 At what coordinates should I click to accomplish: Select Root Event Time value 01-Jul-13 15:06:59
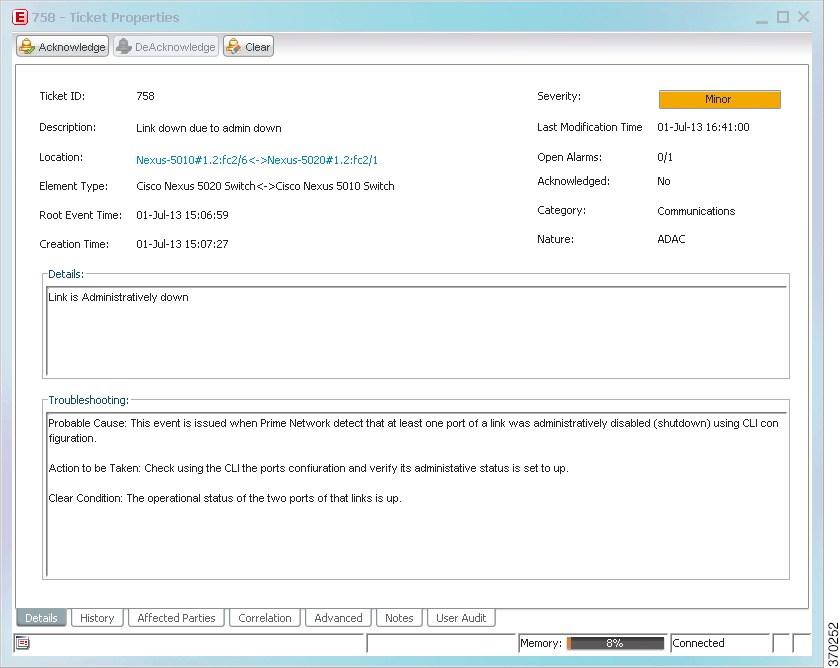point(182,215)
